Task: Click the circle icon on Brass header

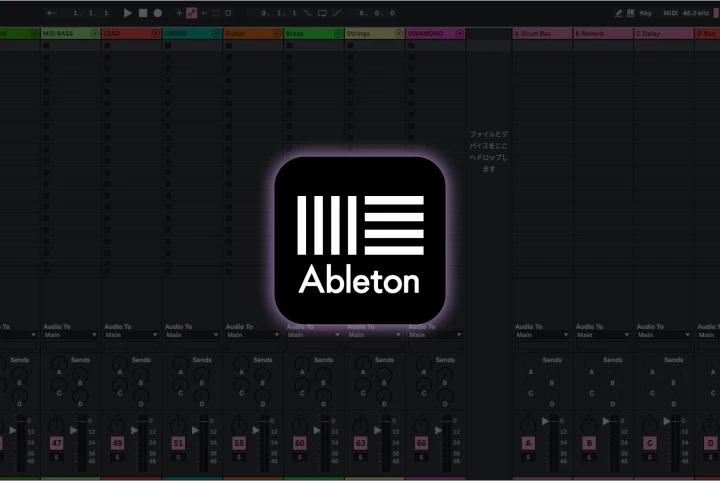Action: pyautogui.click(x=338, y=34)
